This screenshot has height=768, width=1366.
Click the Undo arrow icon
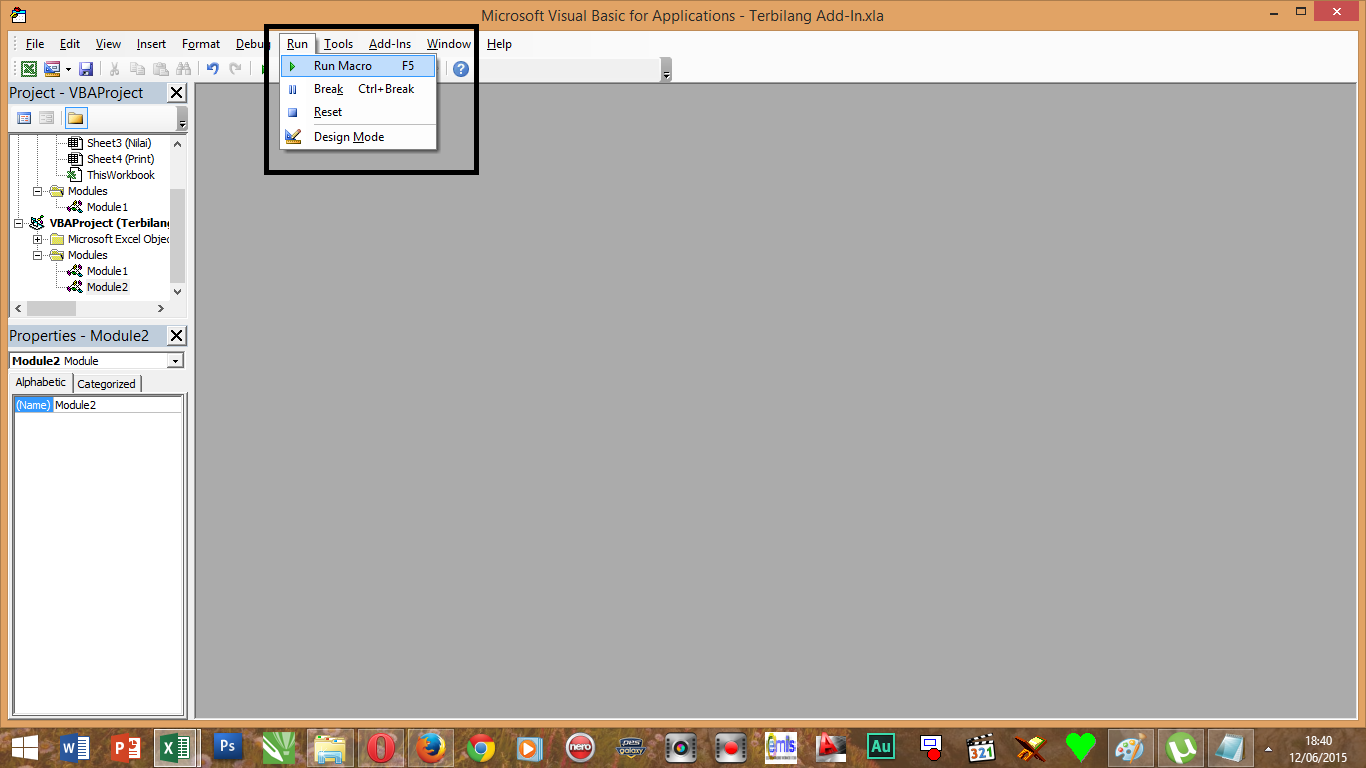tap(212, 69)
